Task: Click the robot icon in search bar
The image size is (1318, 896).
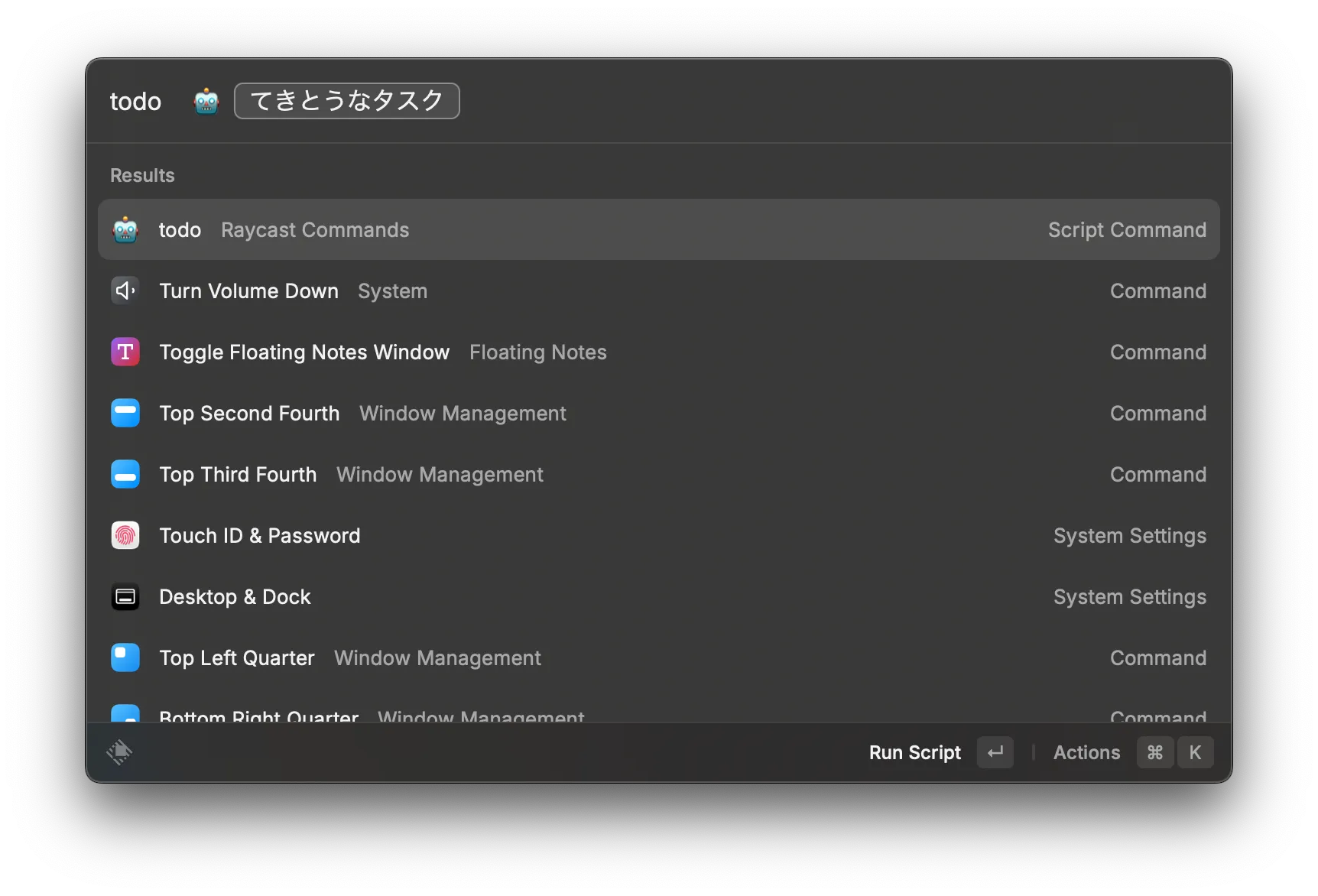Action: (206, 101)
